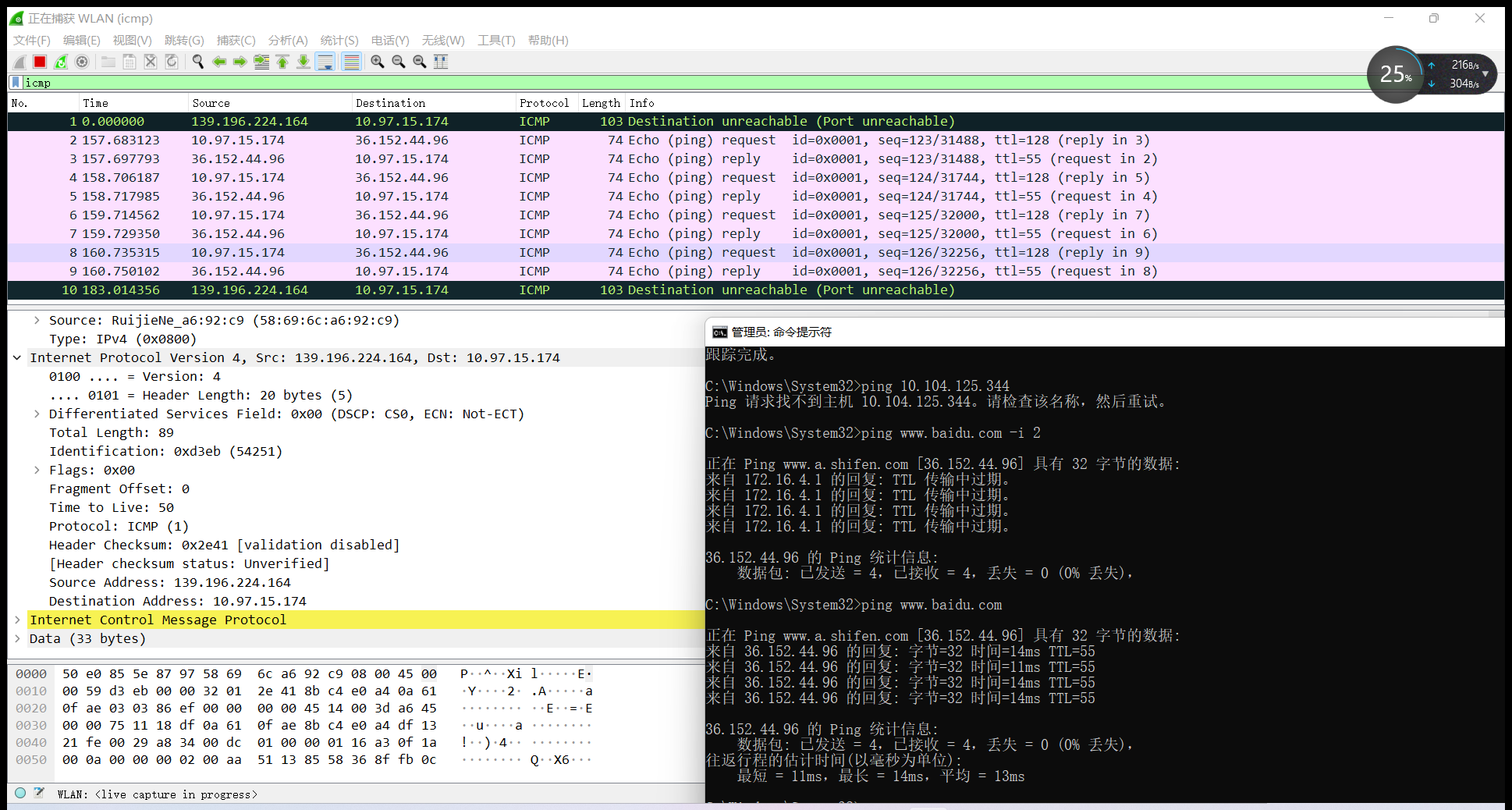Zoom out on packet text

399,62
